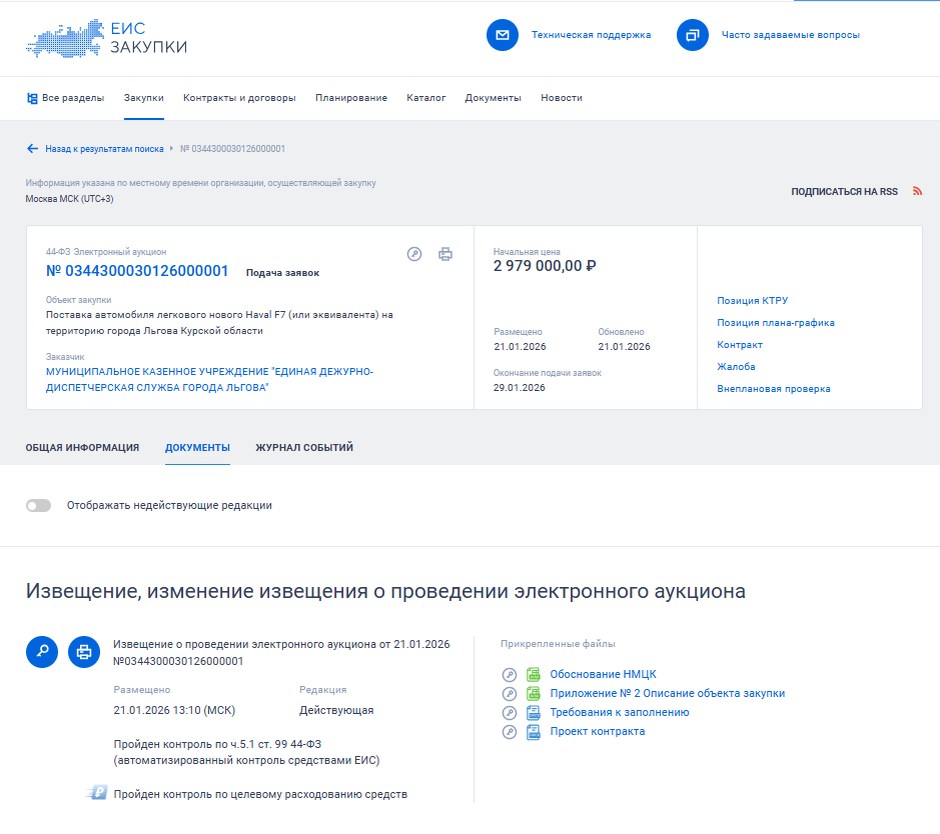Click the document file icon of Проект контракта
Viewport: 940px width, 834px height.
[533, 732]
